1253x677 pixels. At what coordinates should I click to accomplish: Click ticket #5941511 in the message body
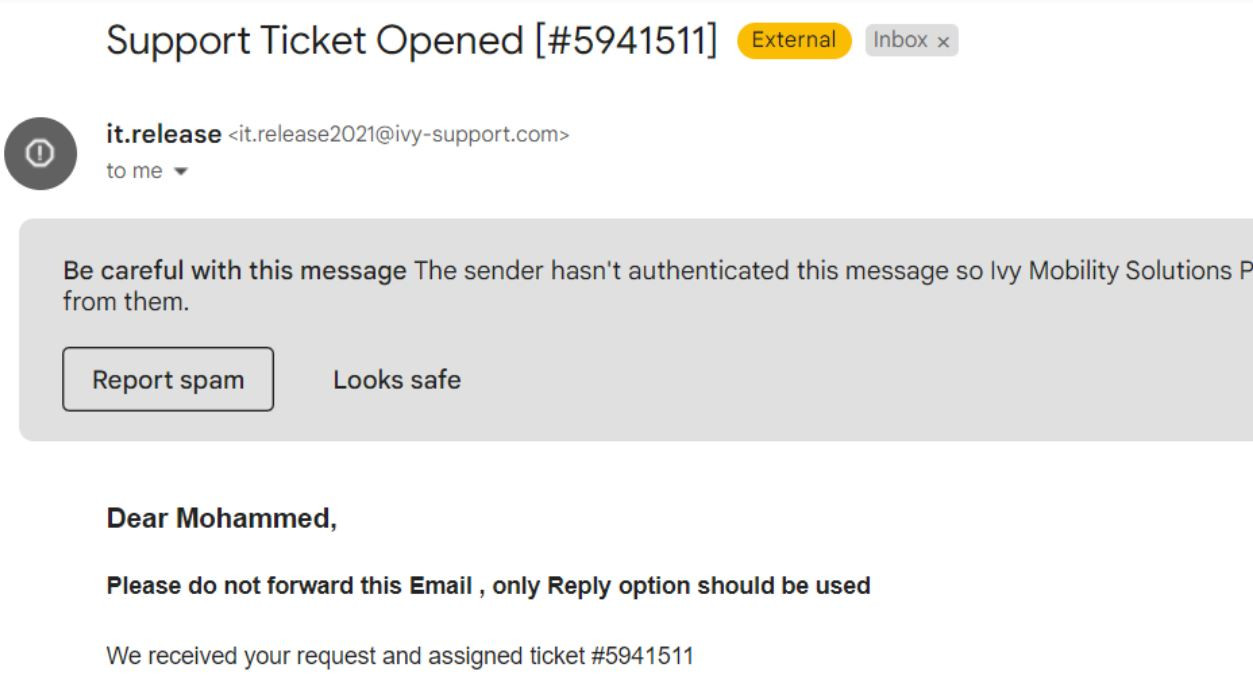coord(642,656)
